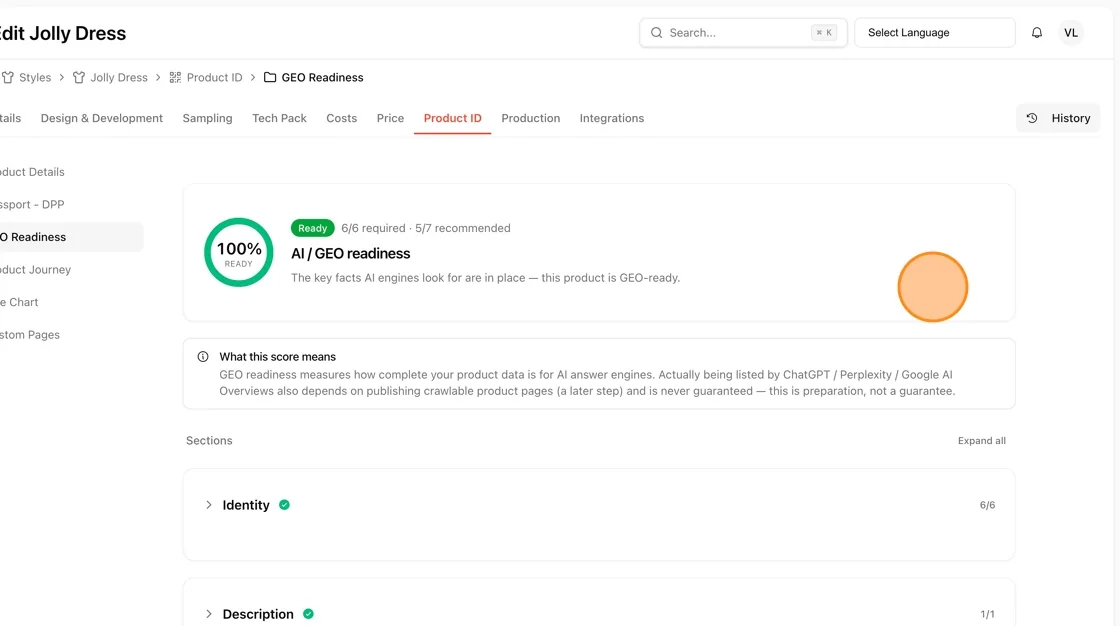Switch to the Design & Development tab
This screenshot has height=626, width=1120.
[x=101, y=118]
